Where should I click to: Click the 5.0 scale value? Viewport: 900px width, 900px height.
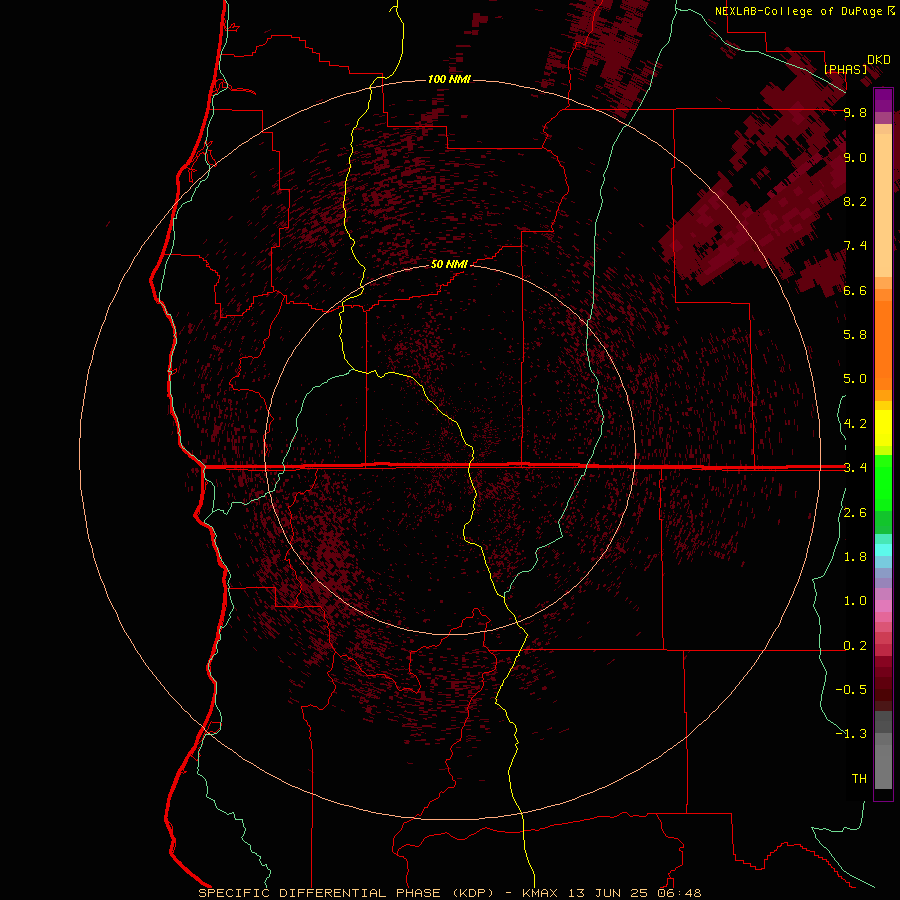tap(855, 379)
